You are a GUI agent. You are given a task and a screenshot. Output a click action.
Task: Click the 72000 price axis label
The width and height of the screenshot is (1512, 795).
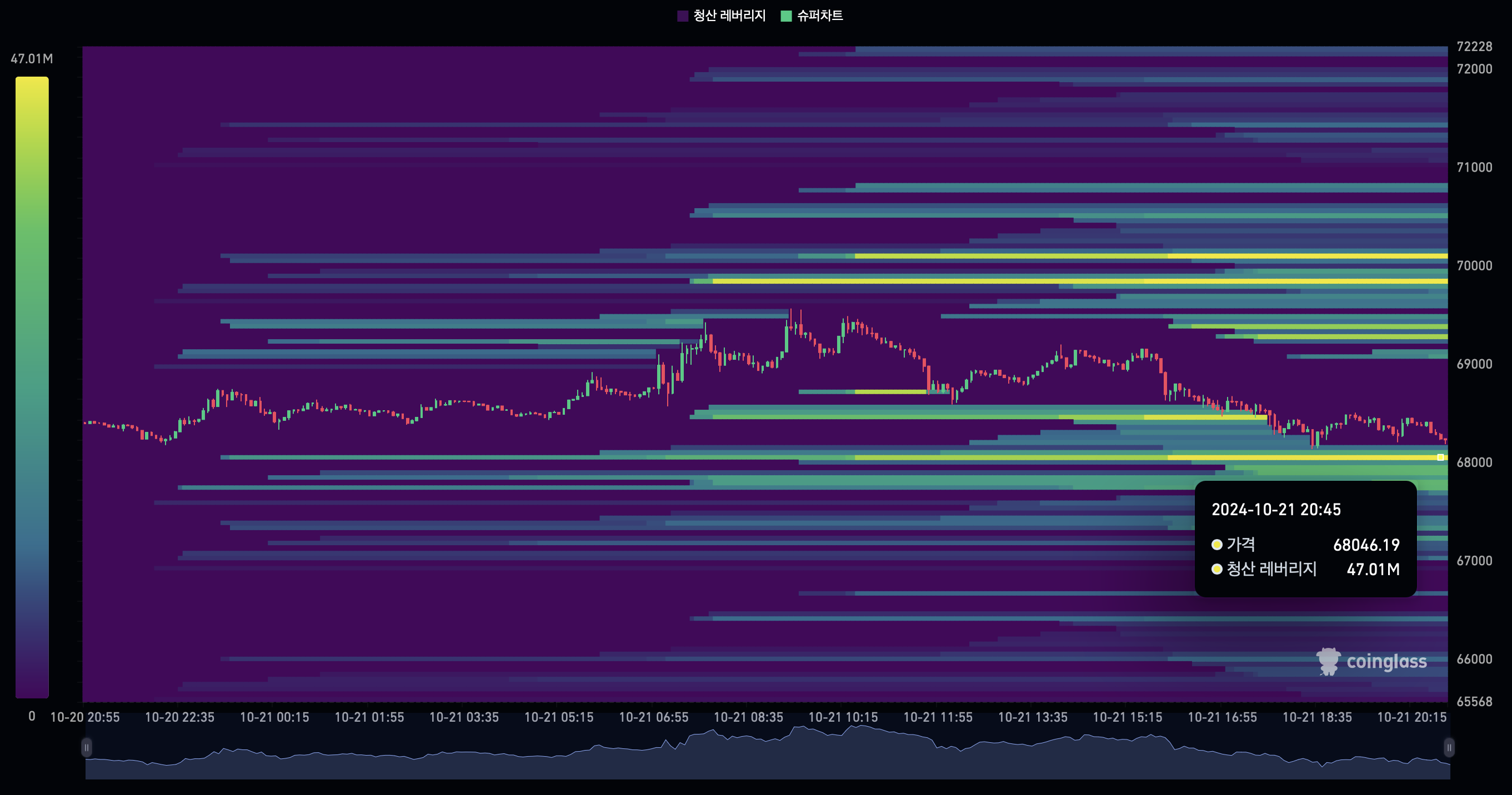point(1474,69)
